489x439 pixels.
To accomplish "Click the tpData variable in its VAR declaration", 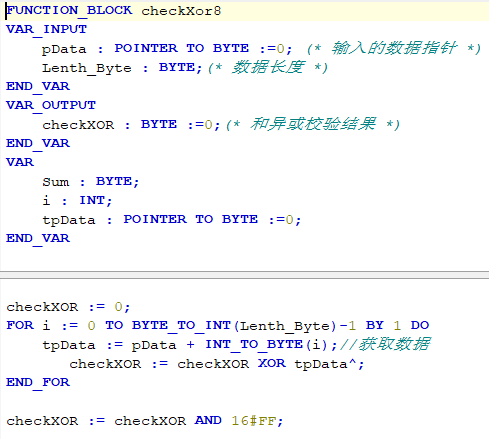I will click(69, 220).
